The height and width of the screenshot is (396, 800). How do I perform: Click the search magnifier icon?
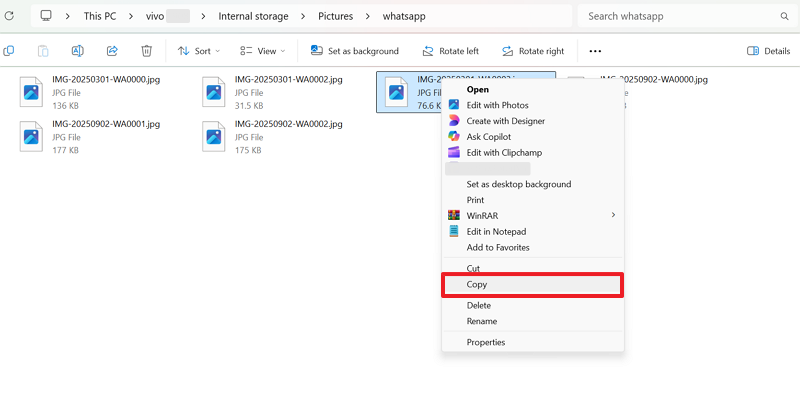[784, 16]
